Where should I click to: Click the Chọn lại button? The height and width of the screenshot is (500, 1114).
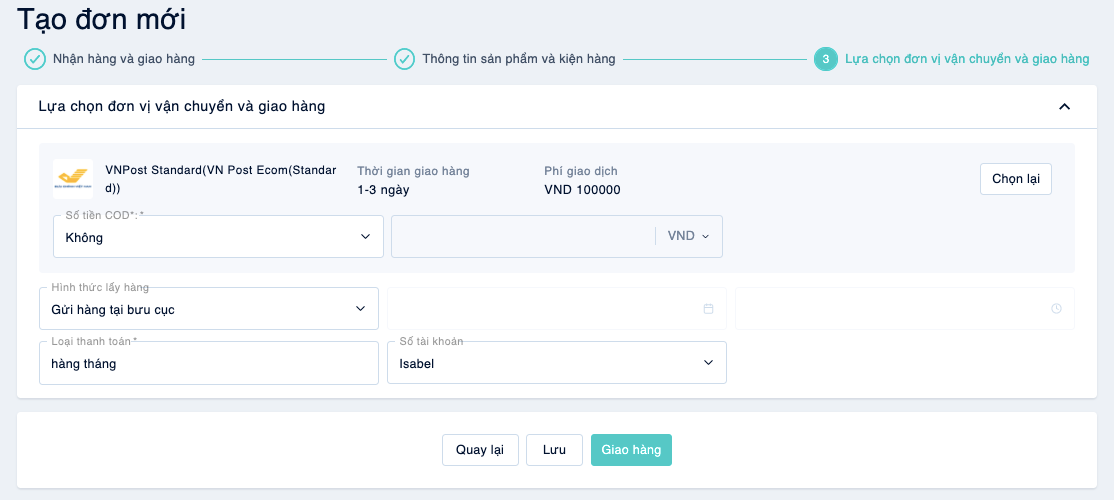[x=1016, y=179]
